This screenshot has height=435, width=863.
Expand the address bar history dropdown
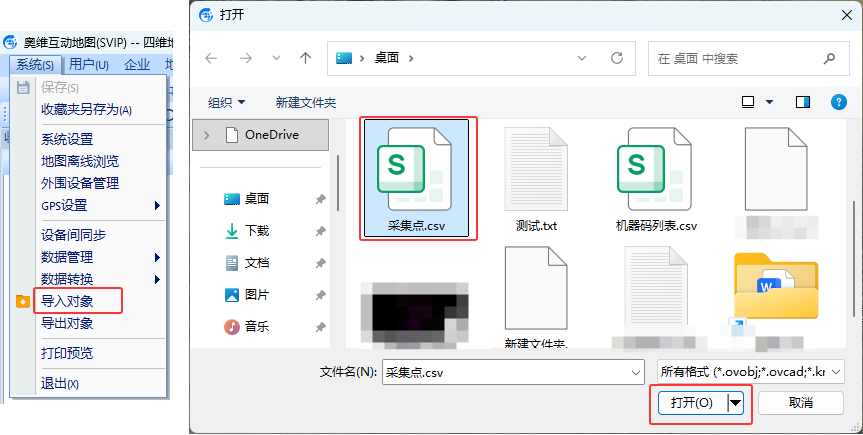point(582,58)
